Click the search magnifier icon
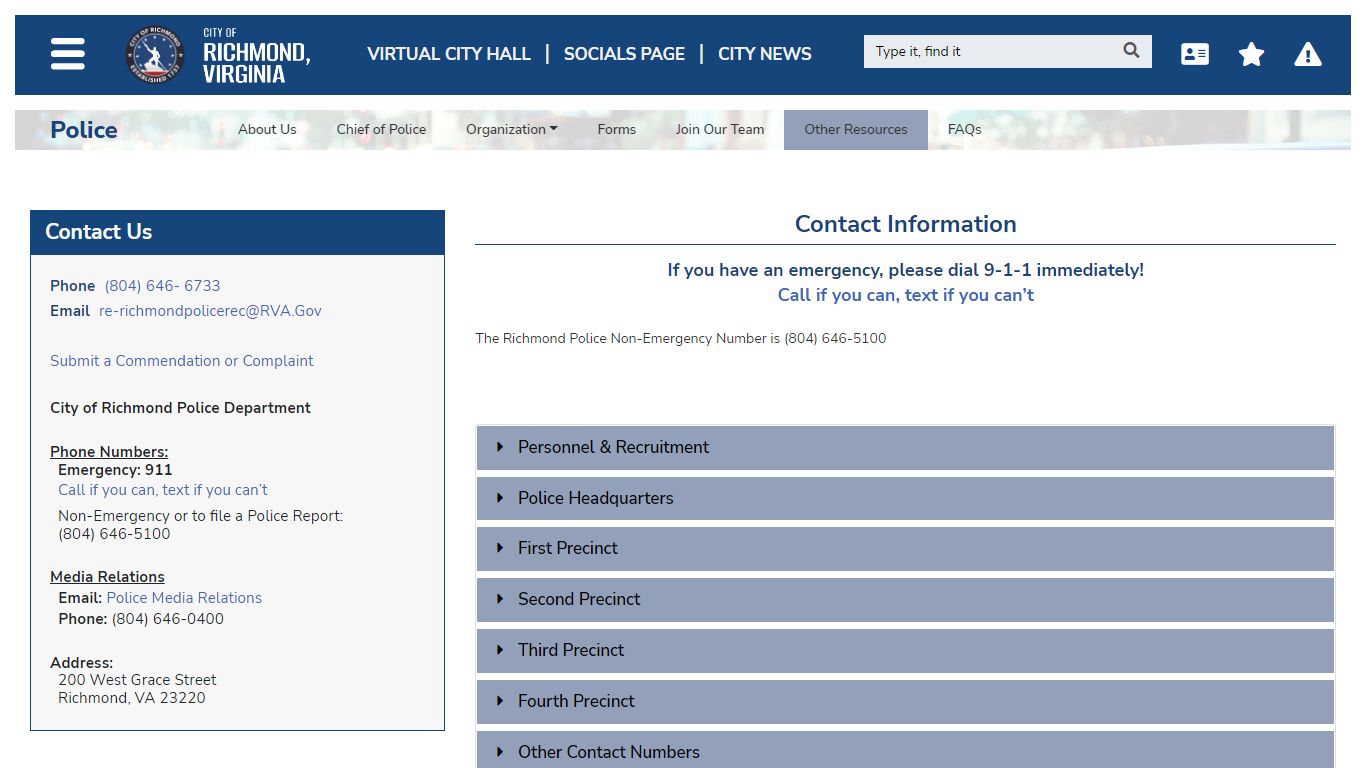The image size is (1366, 768). 1131,51
